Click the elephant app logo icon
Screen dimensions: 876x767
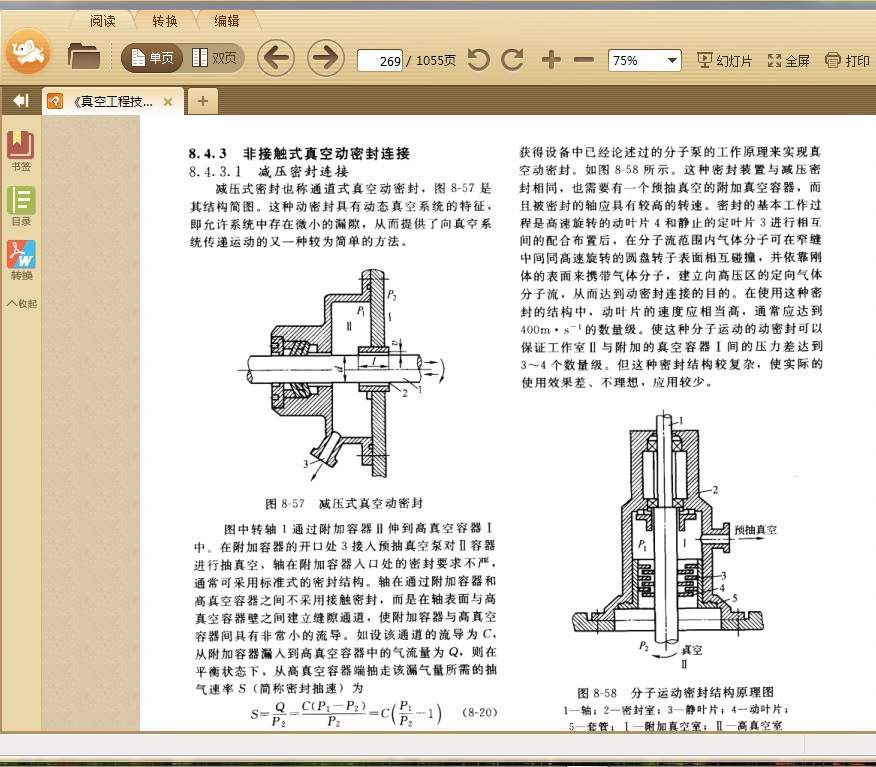pos(28,53)
